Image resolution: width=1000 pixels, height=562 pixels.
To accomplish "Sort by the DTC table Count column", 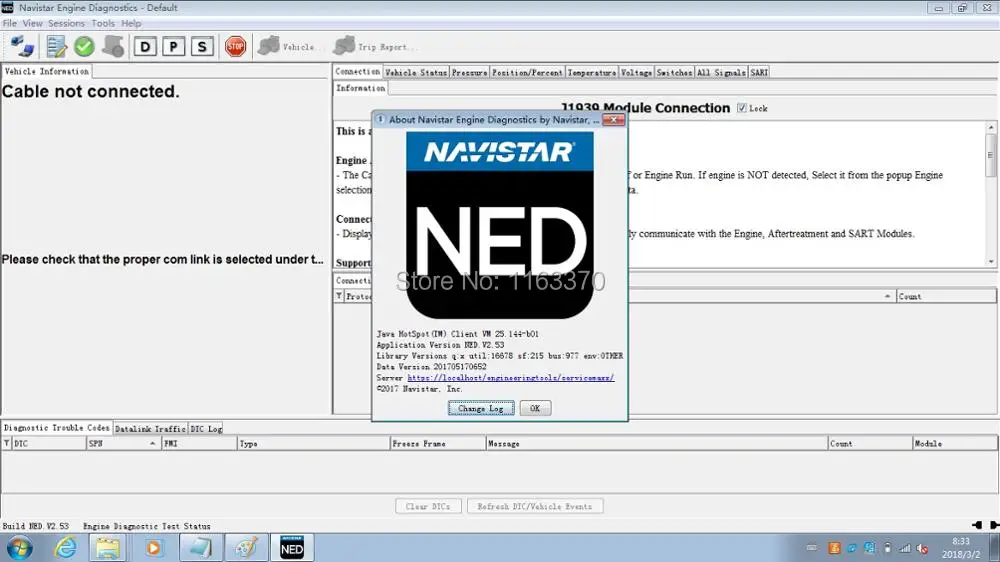I will (x=870, y=443).
